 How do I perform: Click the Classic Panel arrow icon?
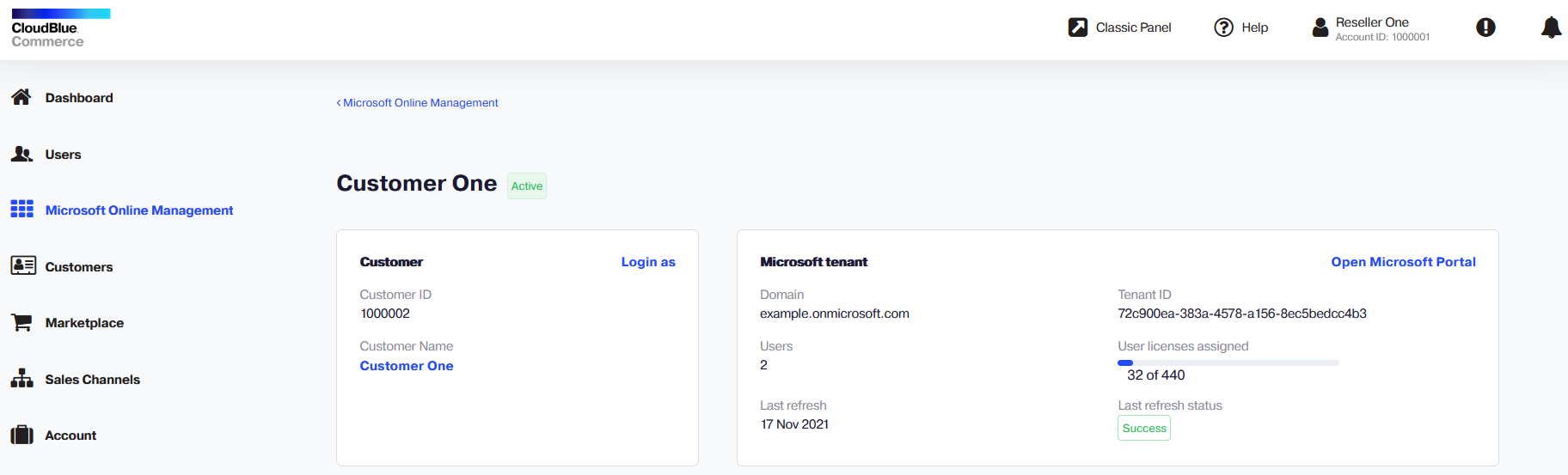[1077, 27]
